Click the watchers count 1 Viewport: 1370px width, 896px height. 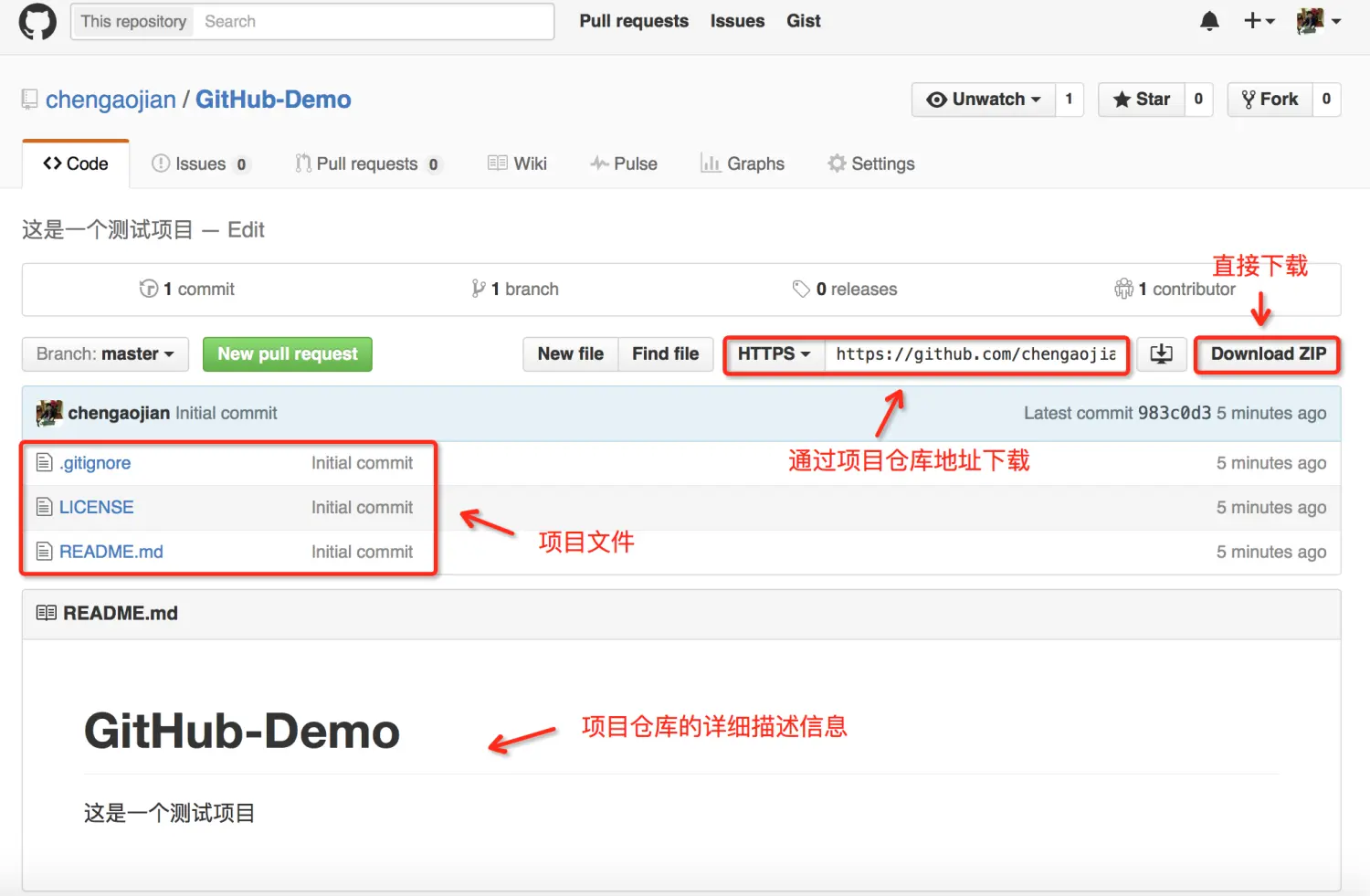(1070, 100)
